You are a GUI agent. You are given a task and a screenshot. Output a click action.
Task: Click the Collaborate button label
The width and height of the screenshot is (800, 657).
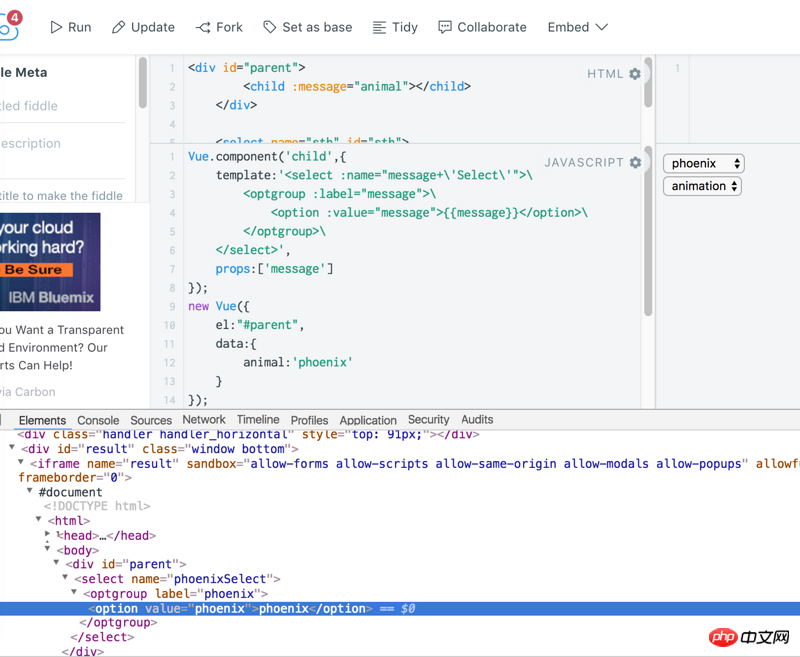[x=492, y=27]
